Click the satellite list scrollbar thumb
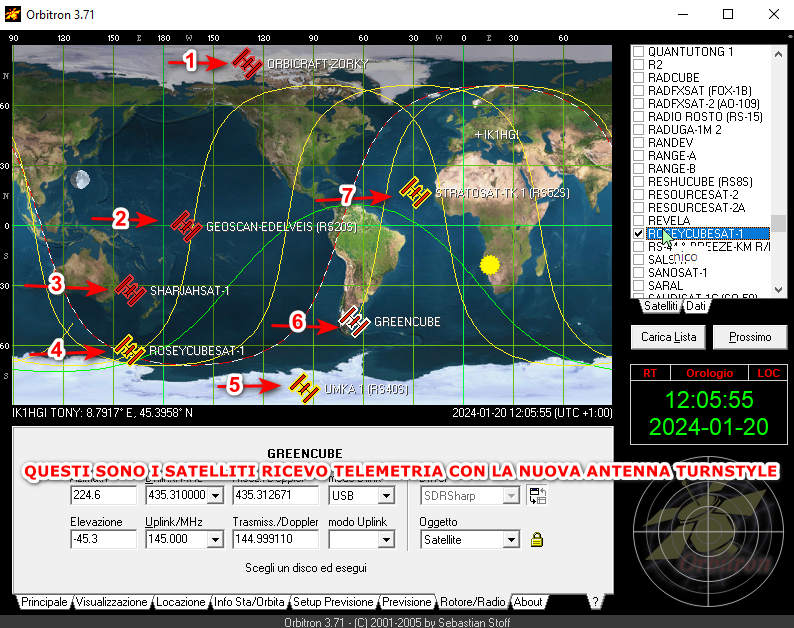Viewport: 794px width, 628px height. 778,223
